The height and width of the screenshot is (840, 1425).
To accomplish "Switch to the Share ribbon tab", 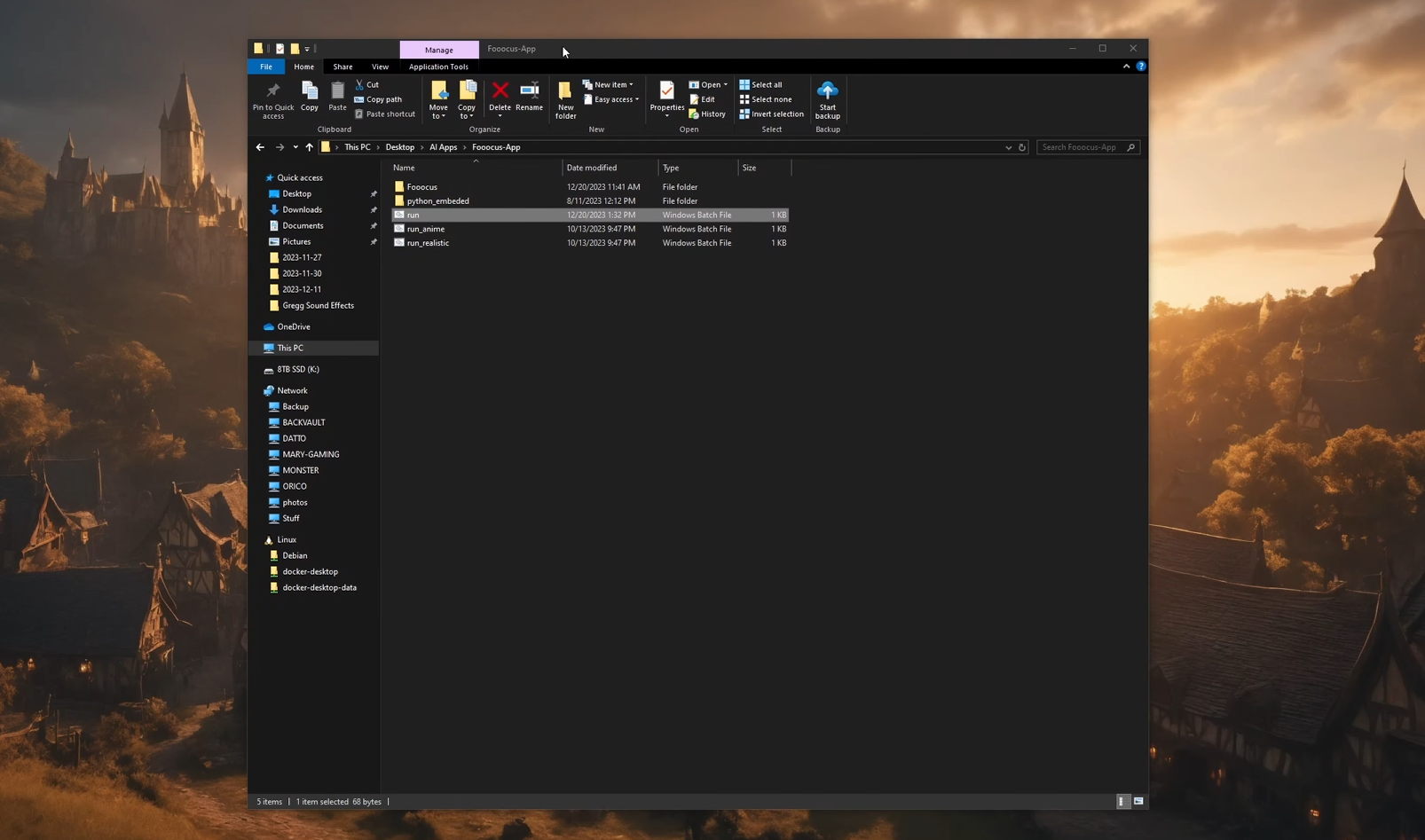I will [x=342, y=67].
